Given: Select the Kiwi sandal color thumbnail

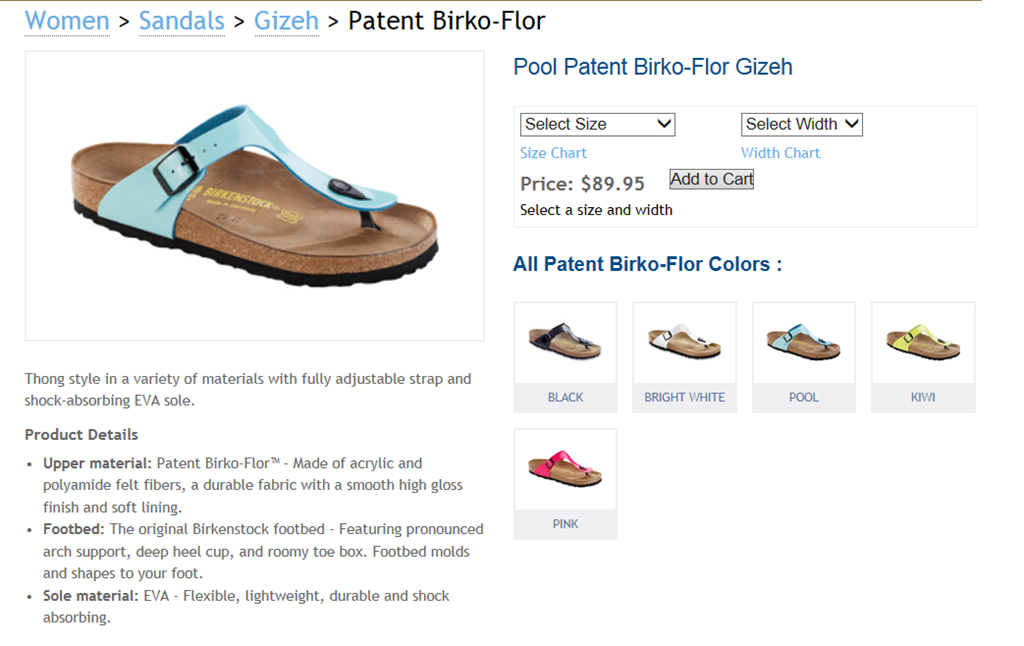Looking at the screenshot, I should point(922,343).
